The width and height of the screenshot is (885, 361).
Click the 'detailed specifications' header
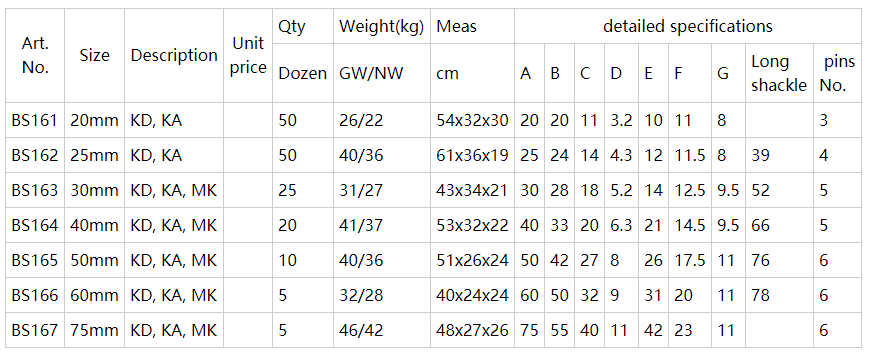687,26
